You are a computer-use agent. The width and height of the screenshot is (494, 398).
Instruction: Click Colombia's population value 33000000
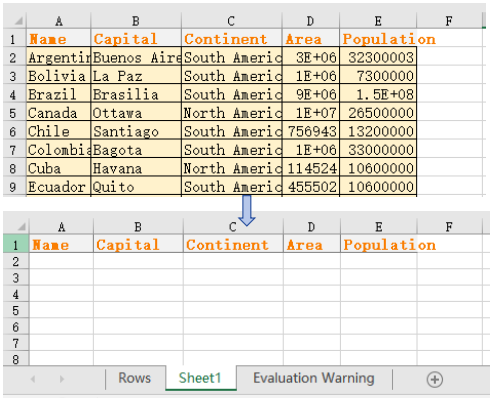378,149
